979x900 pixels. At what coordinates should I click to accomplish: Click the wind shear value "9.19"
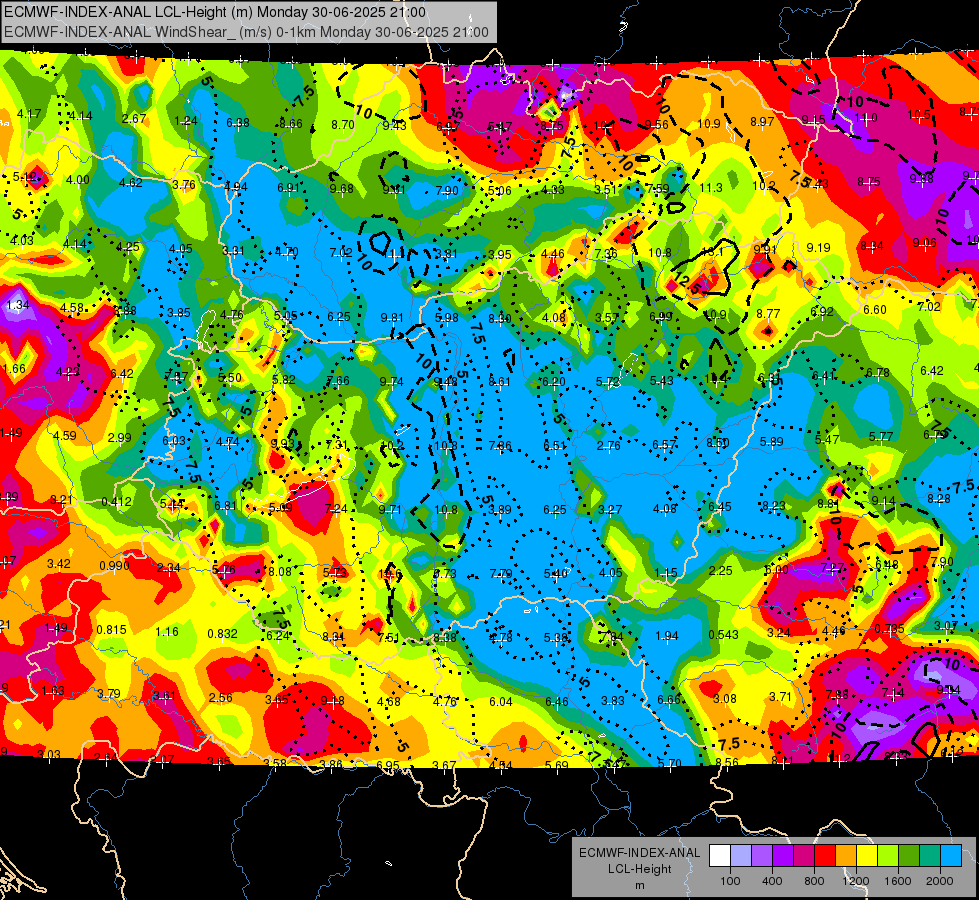pyautogui.click(x=819, y=247)
